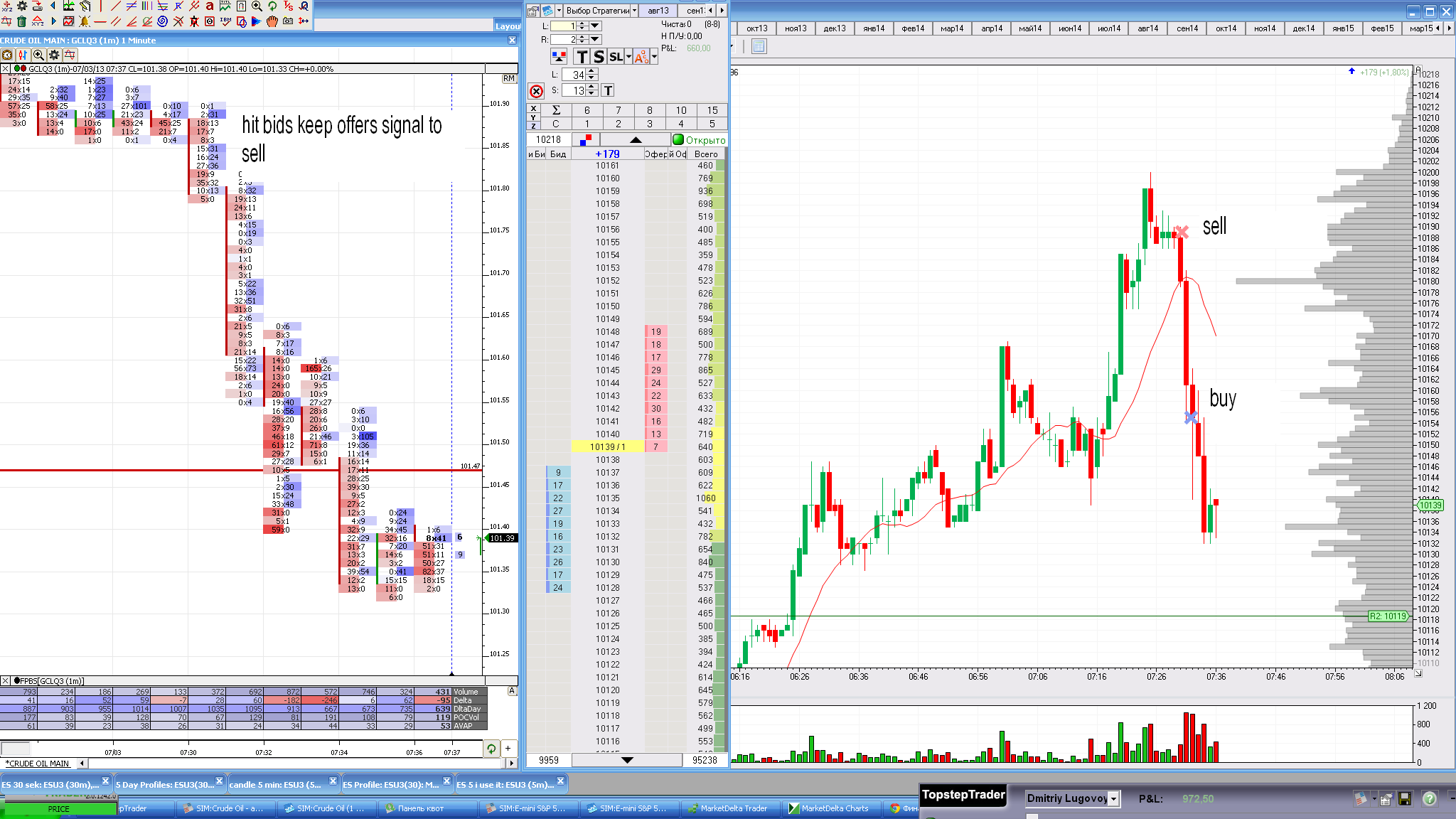Click the SL stop-loss button

[616, 57]
